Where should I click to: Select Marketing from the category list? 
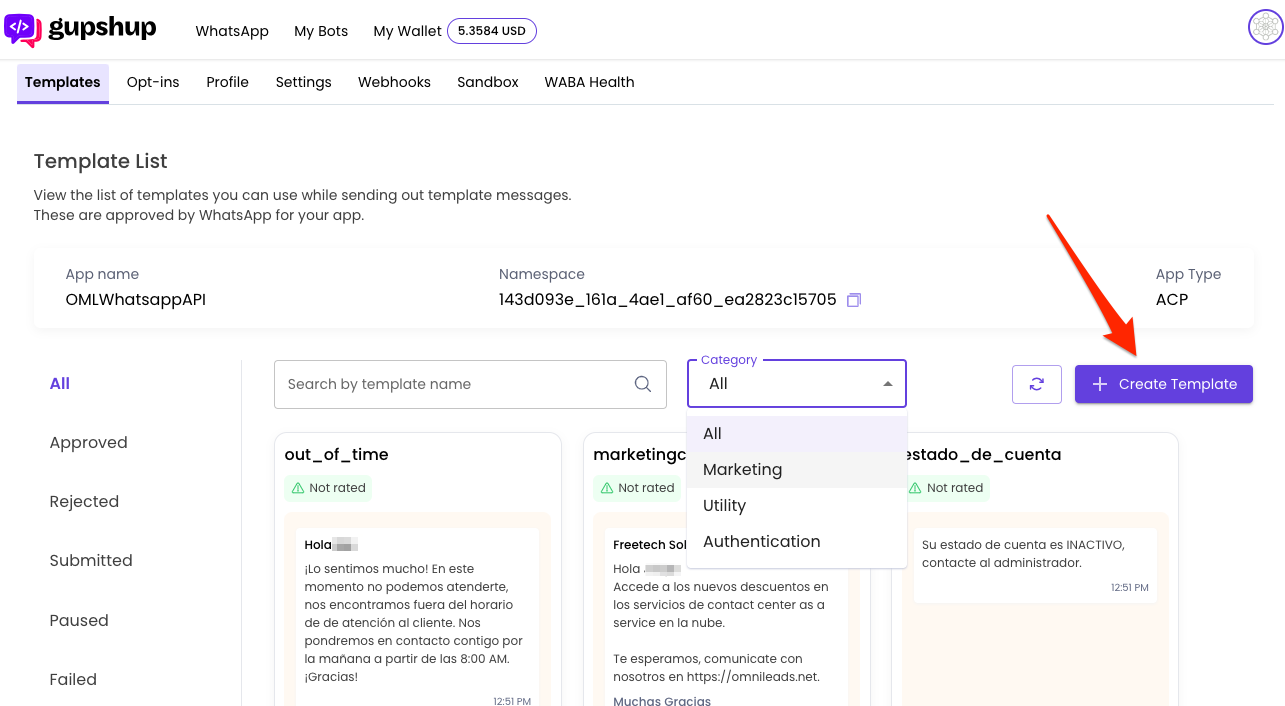[x=742, y=470]
